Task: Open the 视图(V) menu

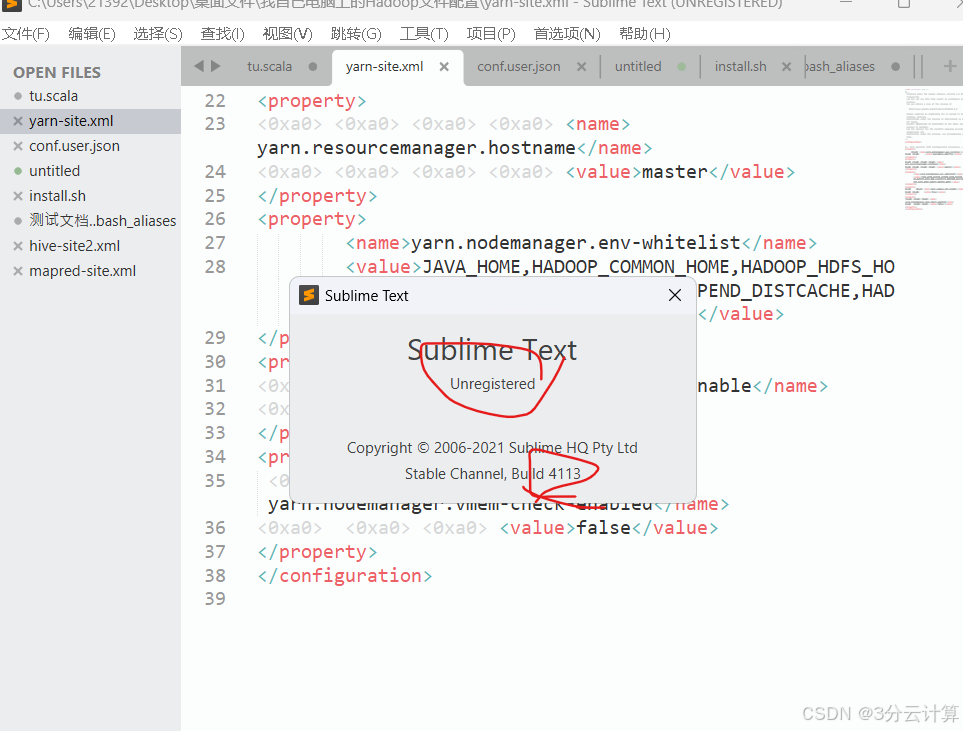Action: pos(287,34)
